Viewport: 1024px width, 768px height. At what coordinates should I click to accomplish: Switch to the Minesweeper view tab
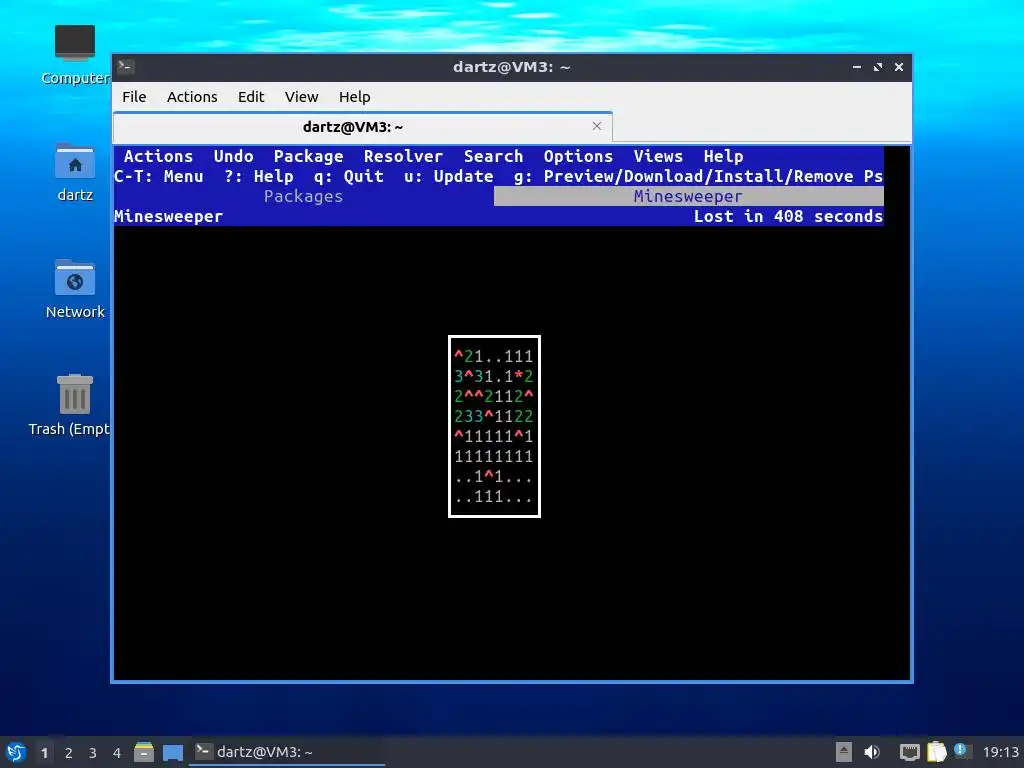[x=688, y=197]
